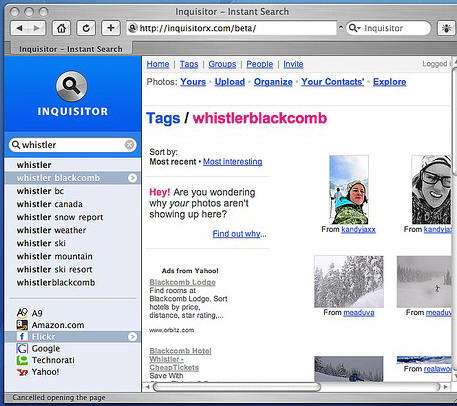Open Your Contacts' photos link

[333, 82]
